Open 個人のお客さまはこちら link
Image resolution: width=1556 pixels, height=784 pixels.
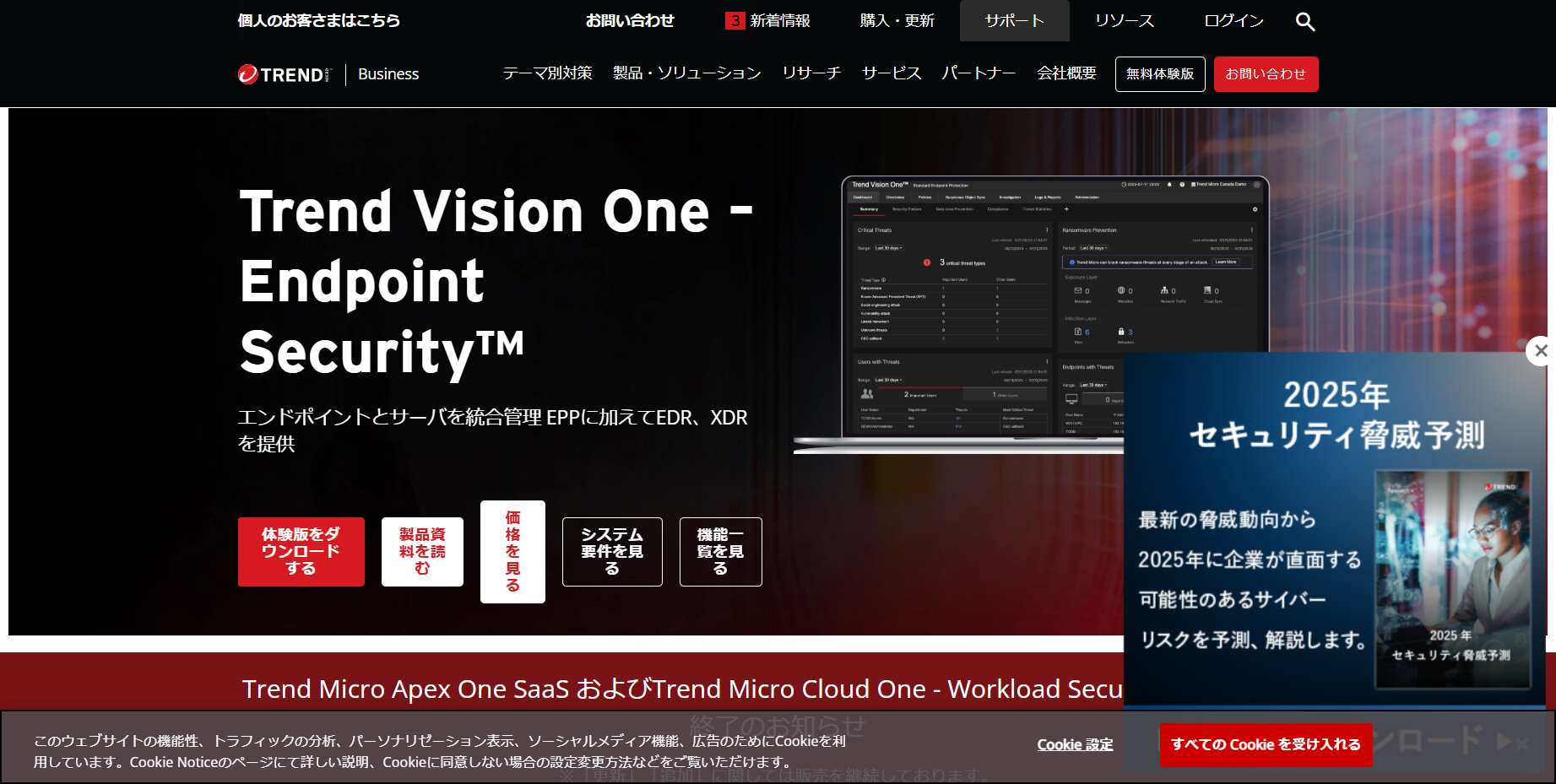319,20
